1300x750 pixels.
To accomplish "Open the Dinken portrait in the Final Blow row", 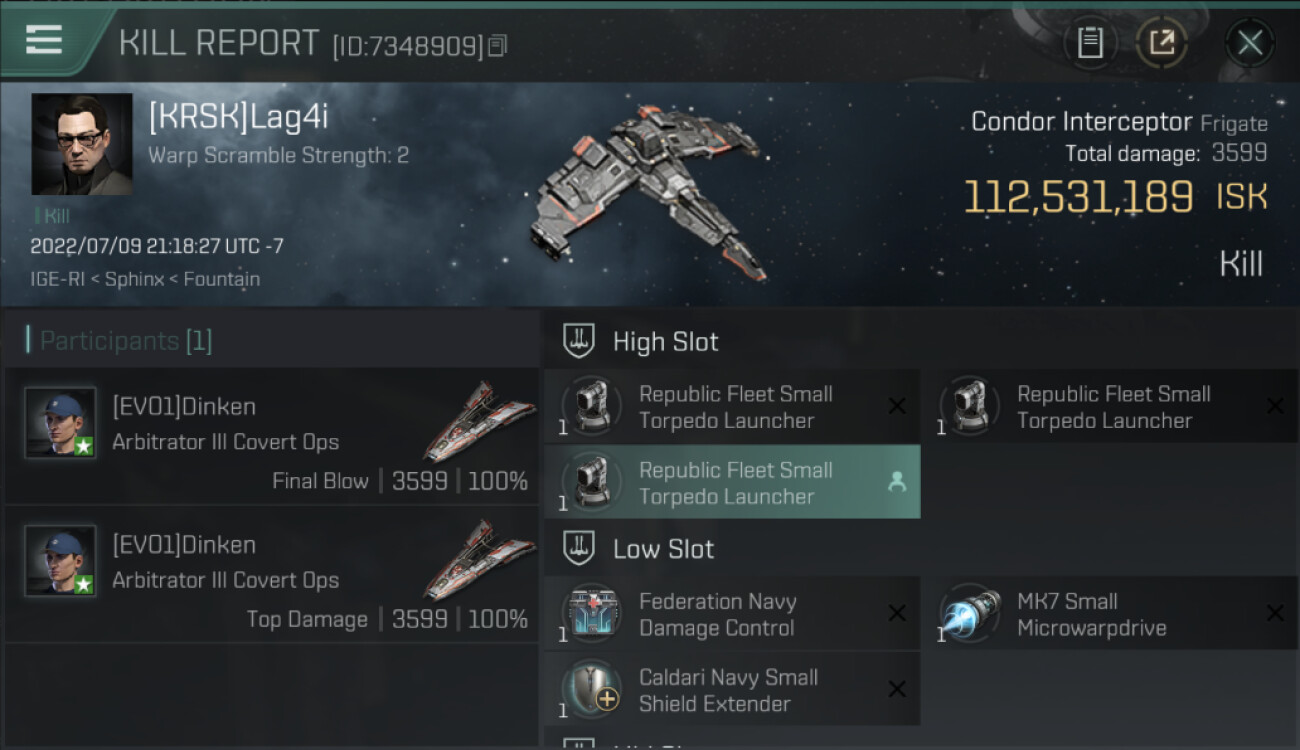I will coord(60,423).
